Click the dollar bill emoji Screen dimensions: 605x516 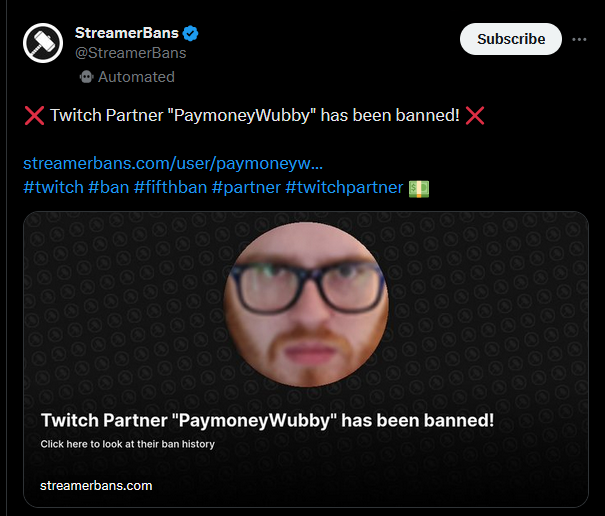pos(419,189)
